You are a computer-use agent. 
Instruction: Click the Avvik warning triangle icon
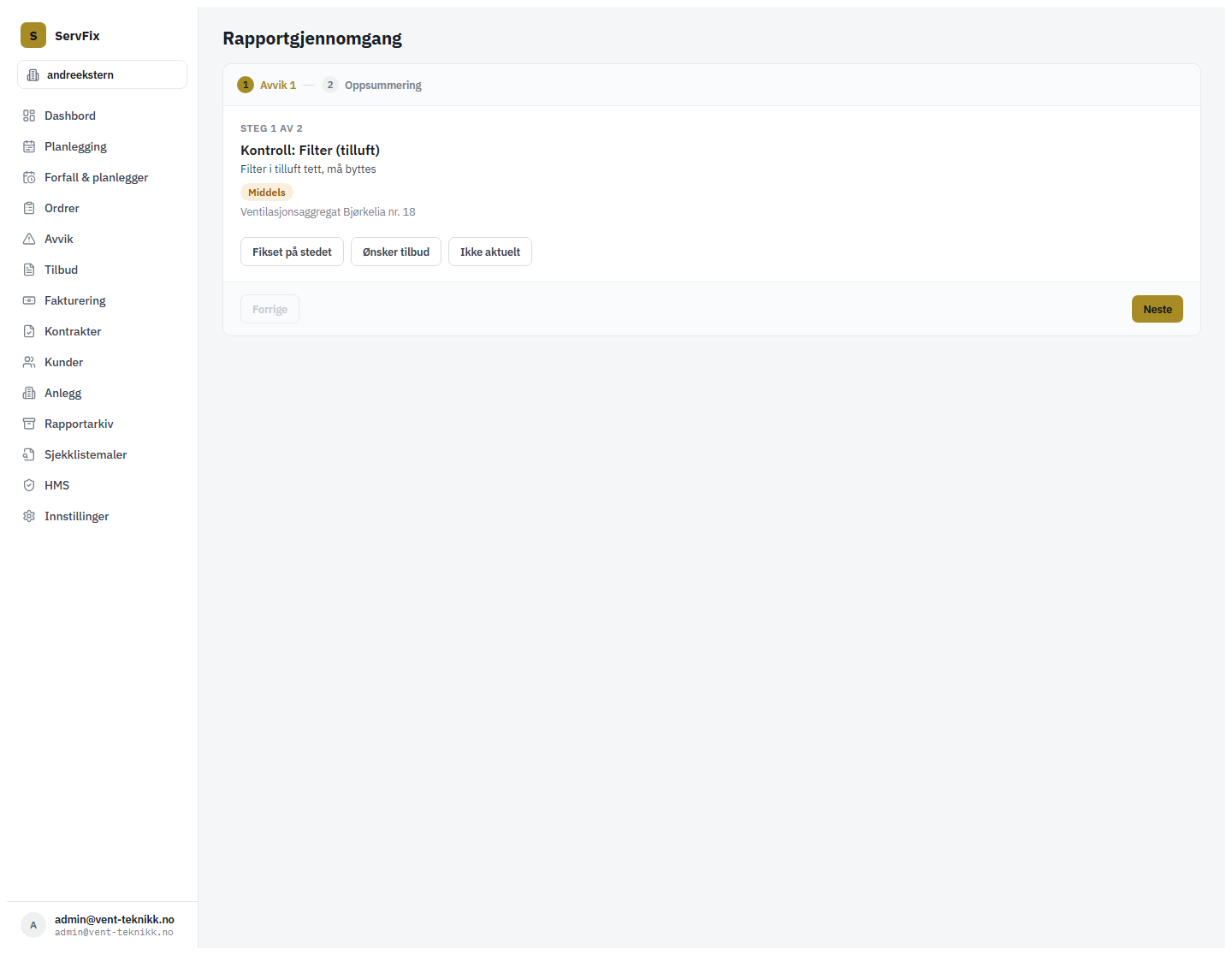coord(29,239)
